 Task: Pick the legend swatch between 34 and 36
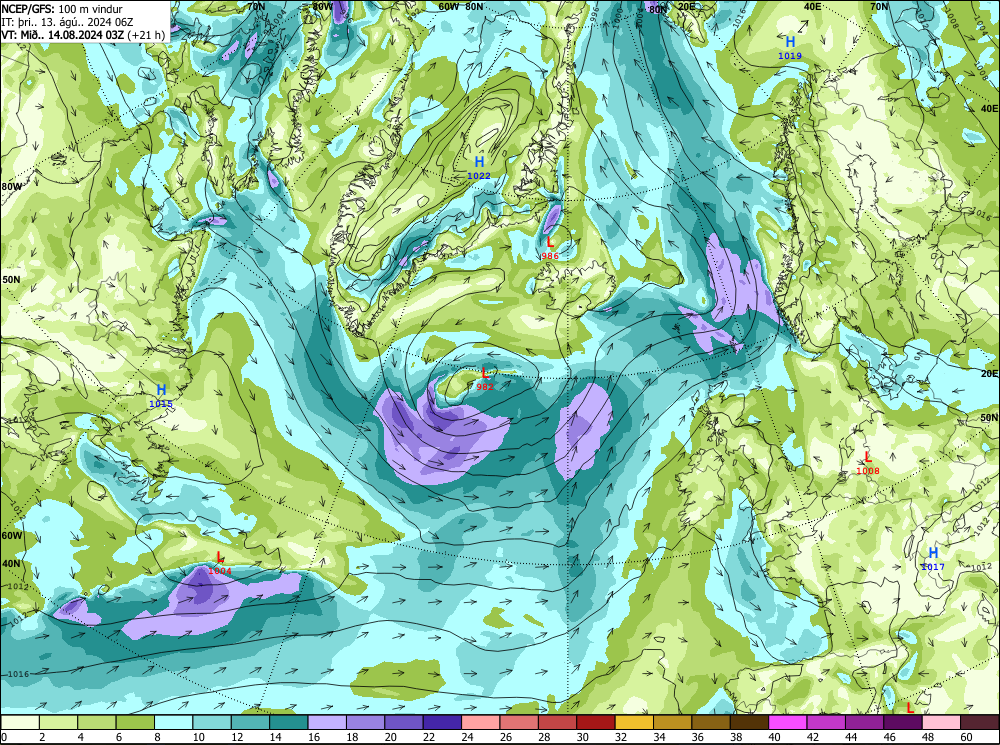point(673,722)
